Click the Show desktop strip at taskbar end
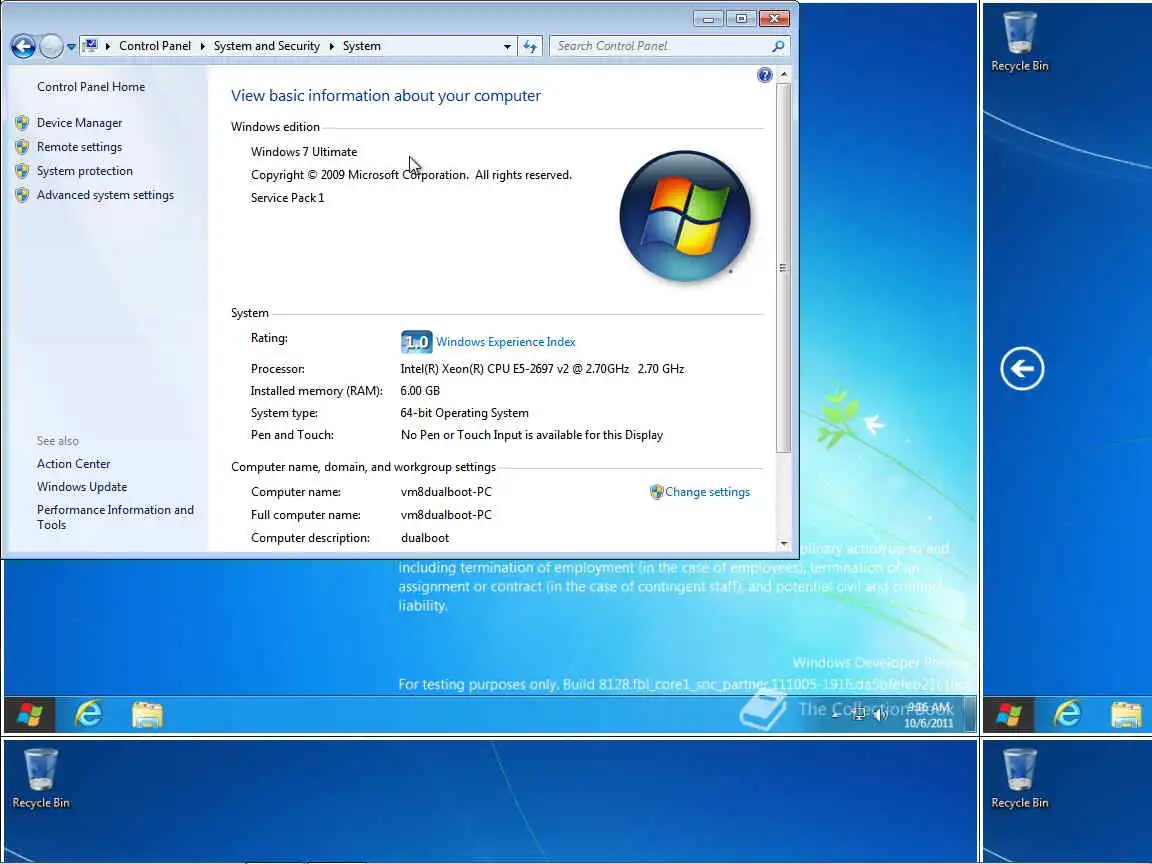This screenshot has height=864, width=1152. point(970,714)
